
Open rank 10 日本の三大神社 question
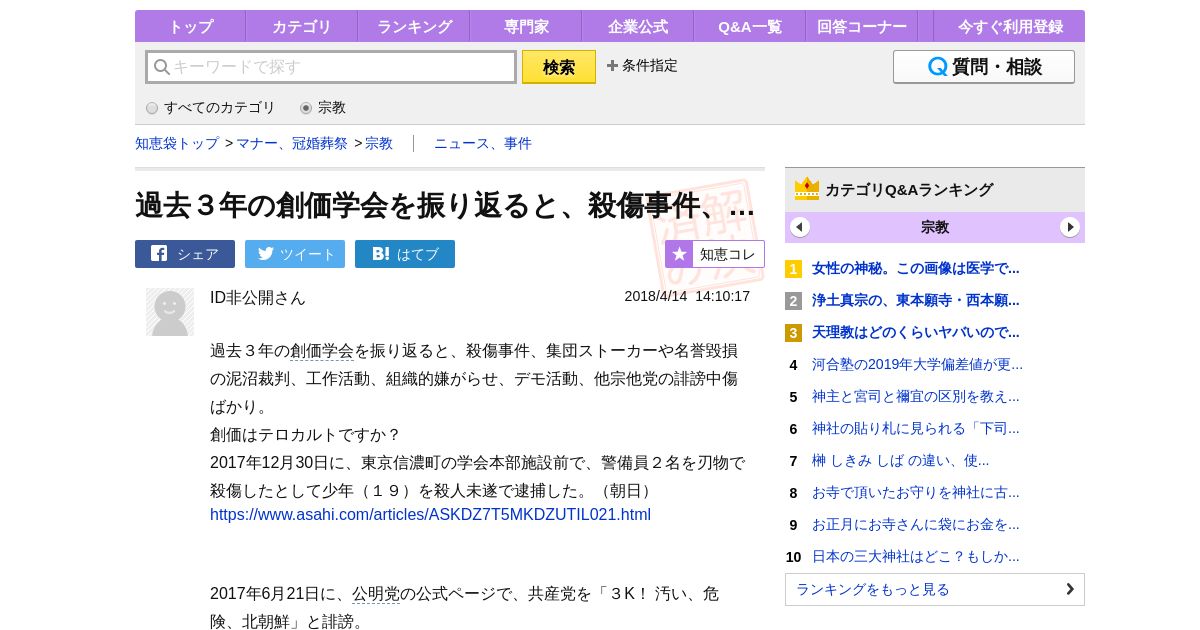click(x=916, y=556)
